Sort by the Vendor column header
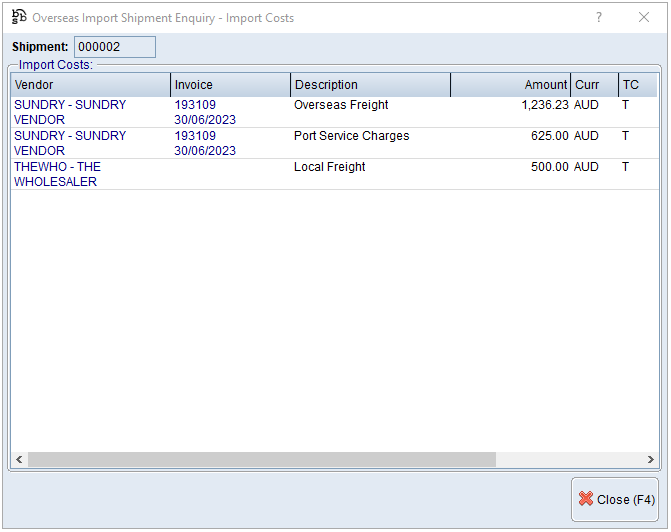 click(90, 85)
